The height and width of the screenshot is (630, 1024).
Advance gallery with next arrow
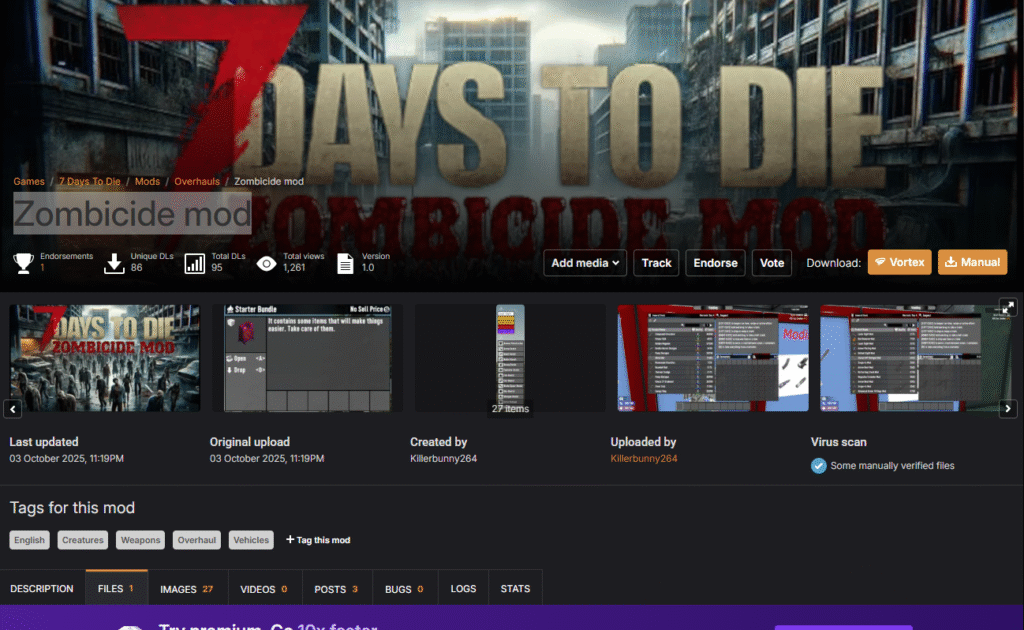point(1008,409)
